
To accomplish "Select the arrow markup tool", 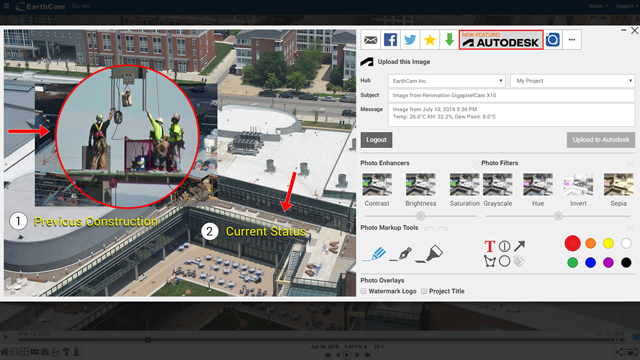I will (x=520, y=246).
